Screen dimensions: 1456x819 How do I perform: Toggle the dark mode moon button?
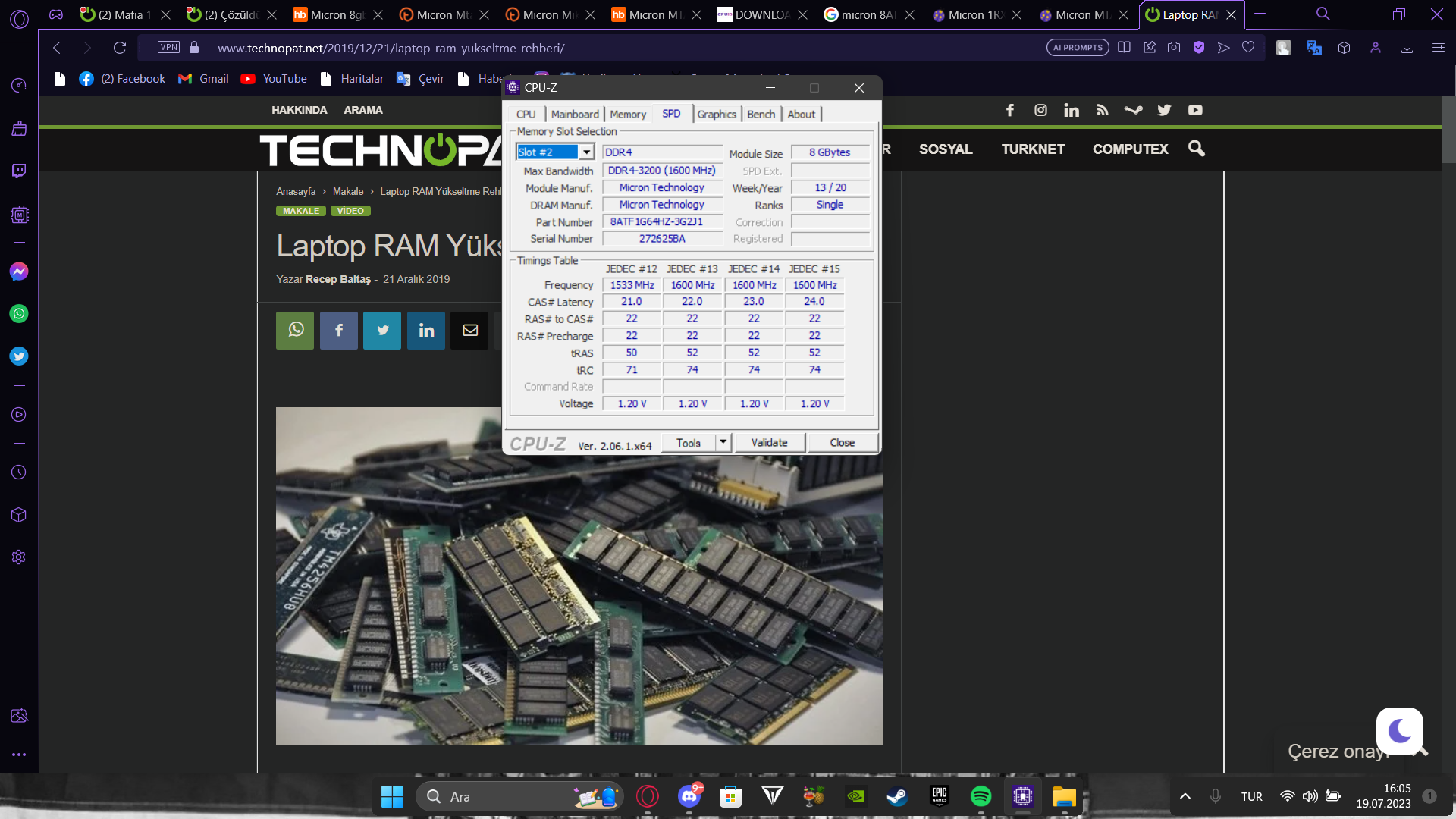coord(1399,731)
